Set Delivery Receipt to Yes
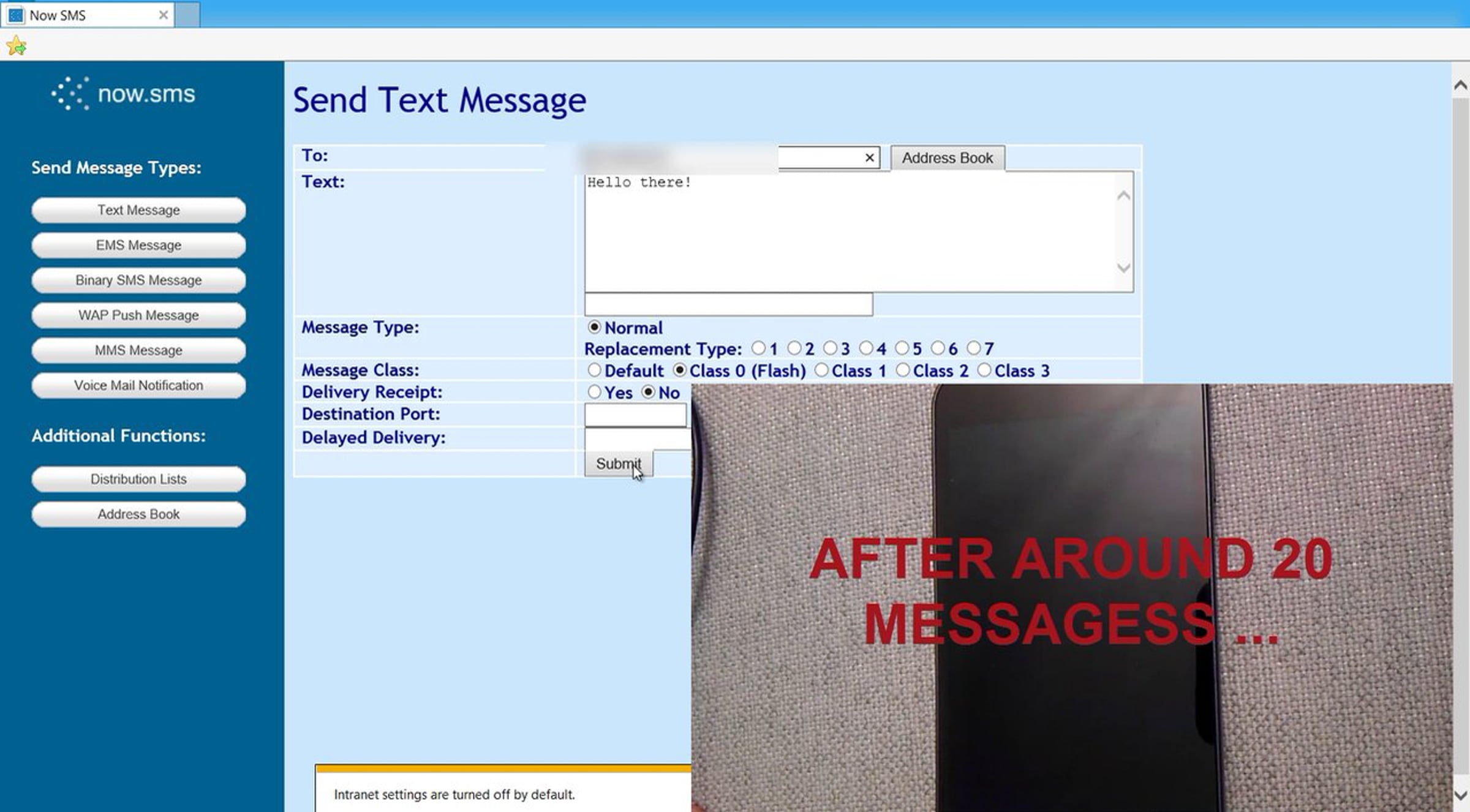The width and height of the screenshot is (1470, 812). click(x=594, y=392)
